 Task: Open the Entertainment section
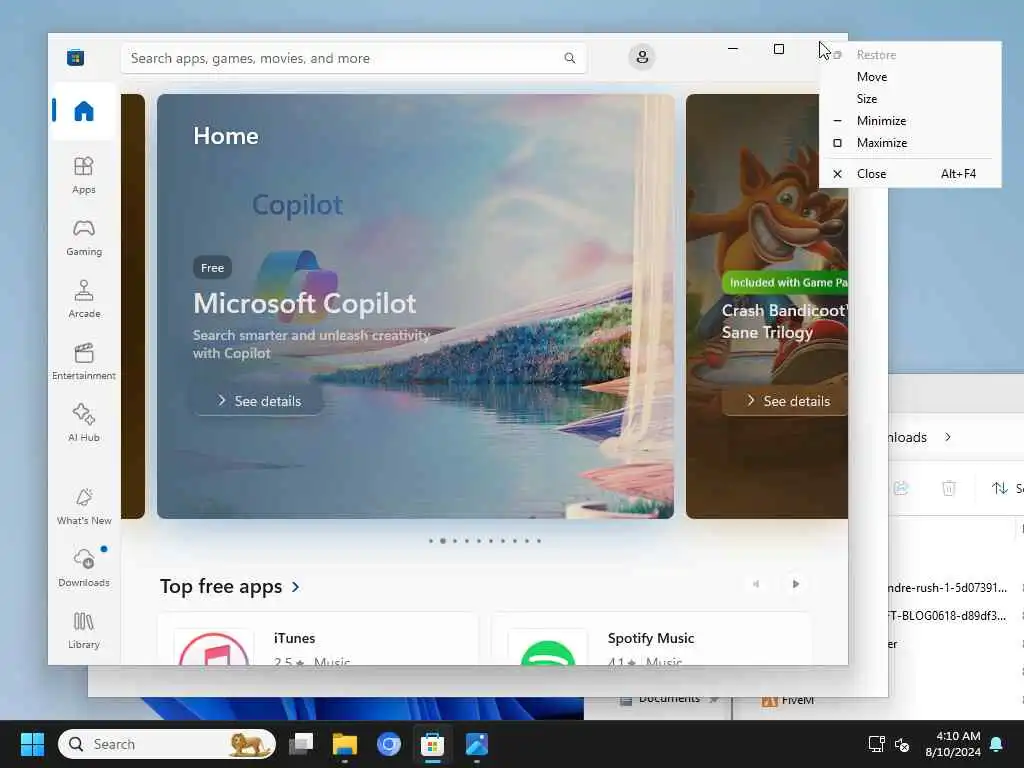click(84, 361)
